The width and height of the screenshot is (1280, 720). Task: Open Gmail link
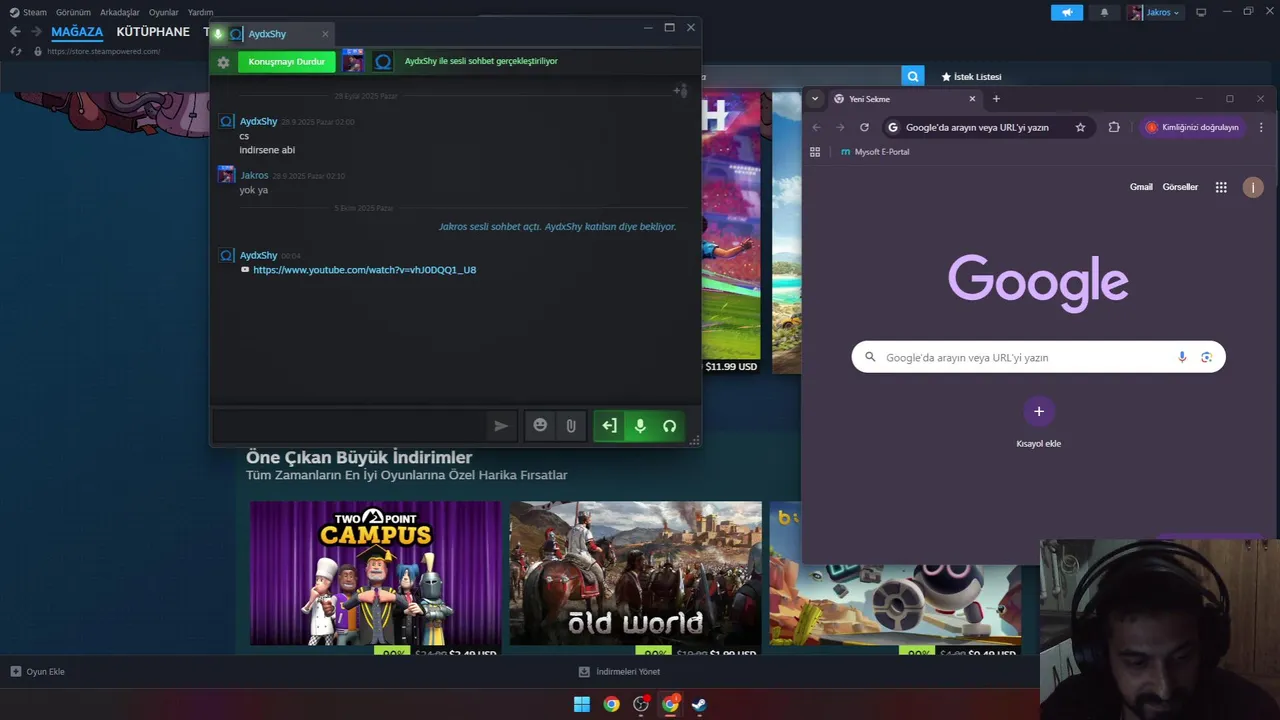pos(1141,187)
